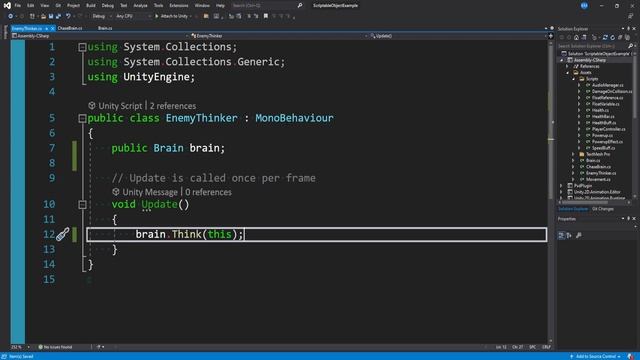This screenshot has width=640, height=360.
Task: Click the Solution Explorer refresh icon
Action: click(612, 38)
